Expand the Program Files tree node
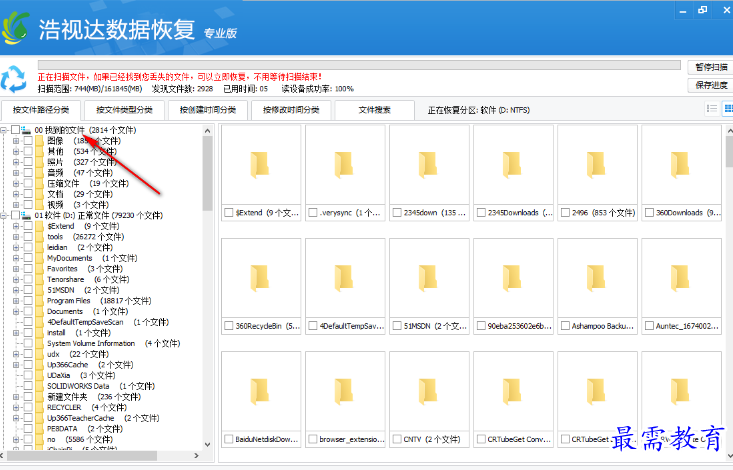Screen dimensions: 733x470 pos(16,301)
